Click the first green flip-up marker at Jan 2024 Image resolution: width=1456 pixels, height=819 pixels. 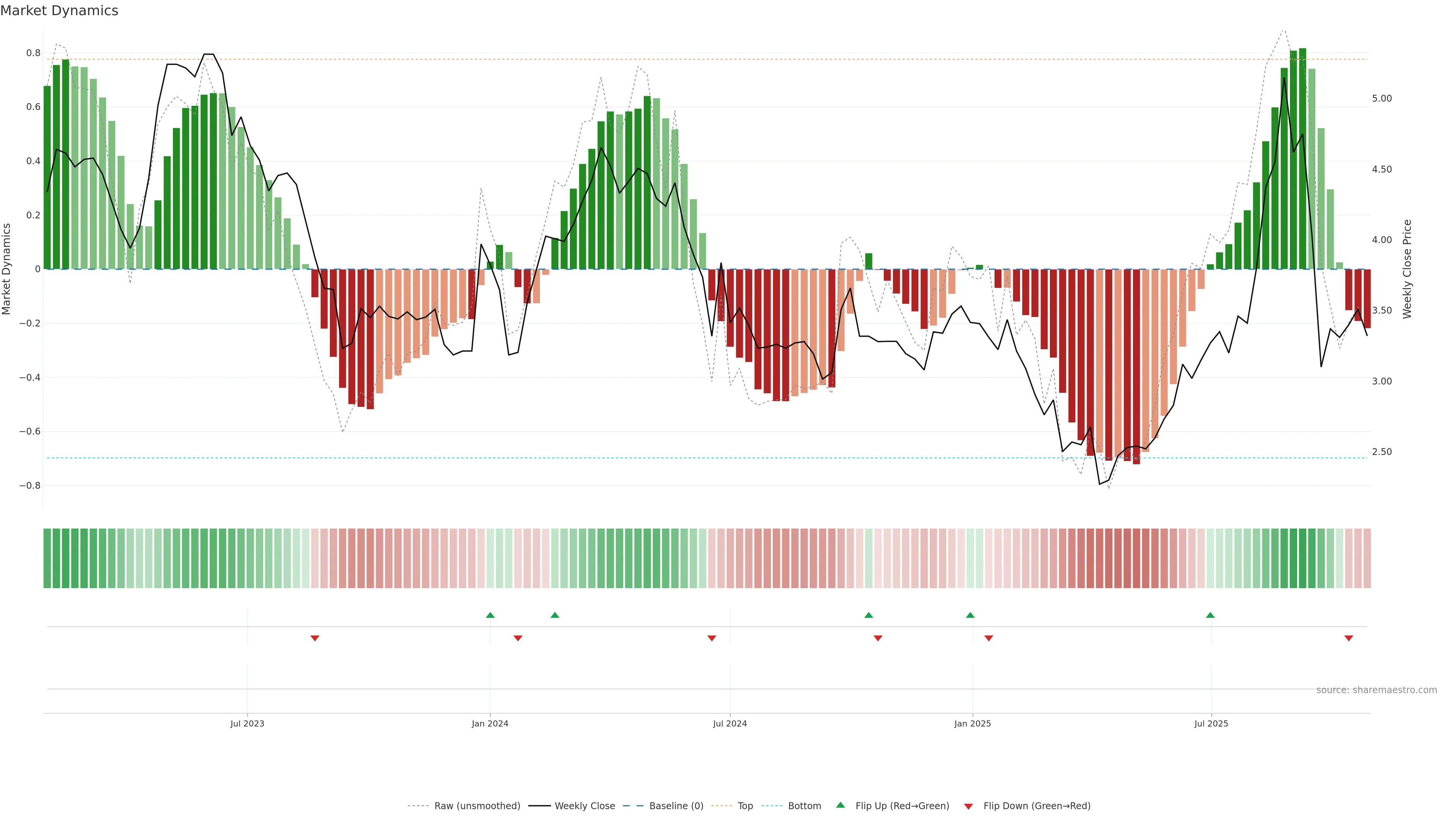[490, 615]
